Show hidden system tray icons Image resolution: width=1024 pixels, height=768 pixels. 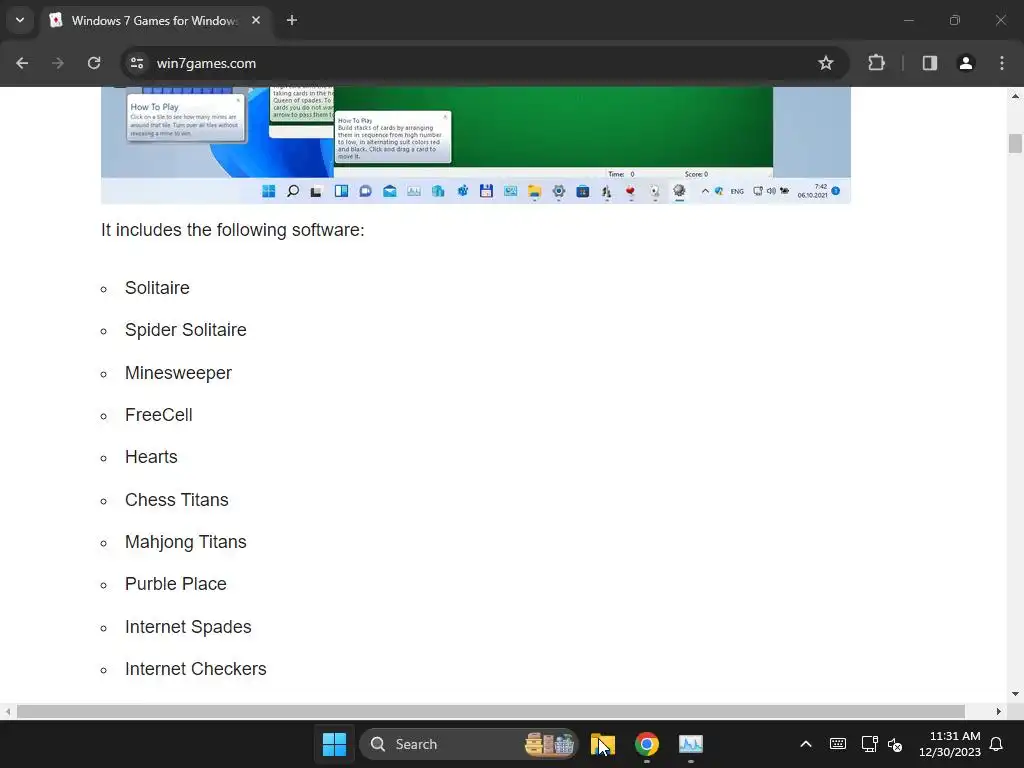(x=806, y=744)
